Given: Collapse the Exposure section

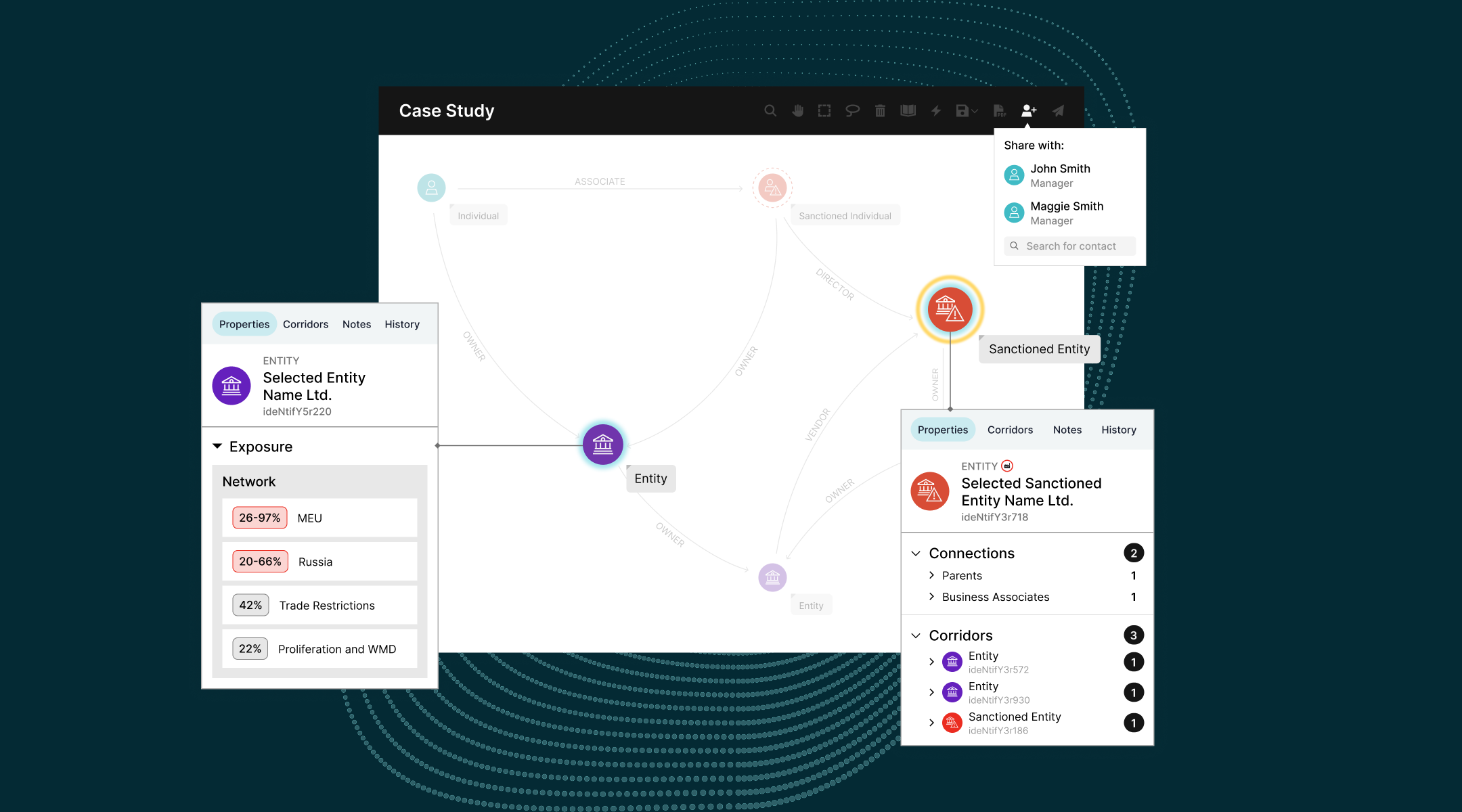Looking at the screenshot, I should (217, 446).
